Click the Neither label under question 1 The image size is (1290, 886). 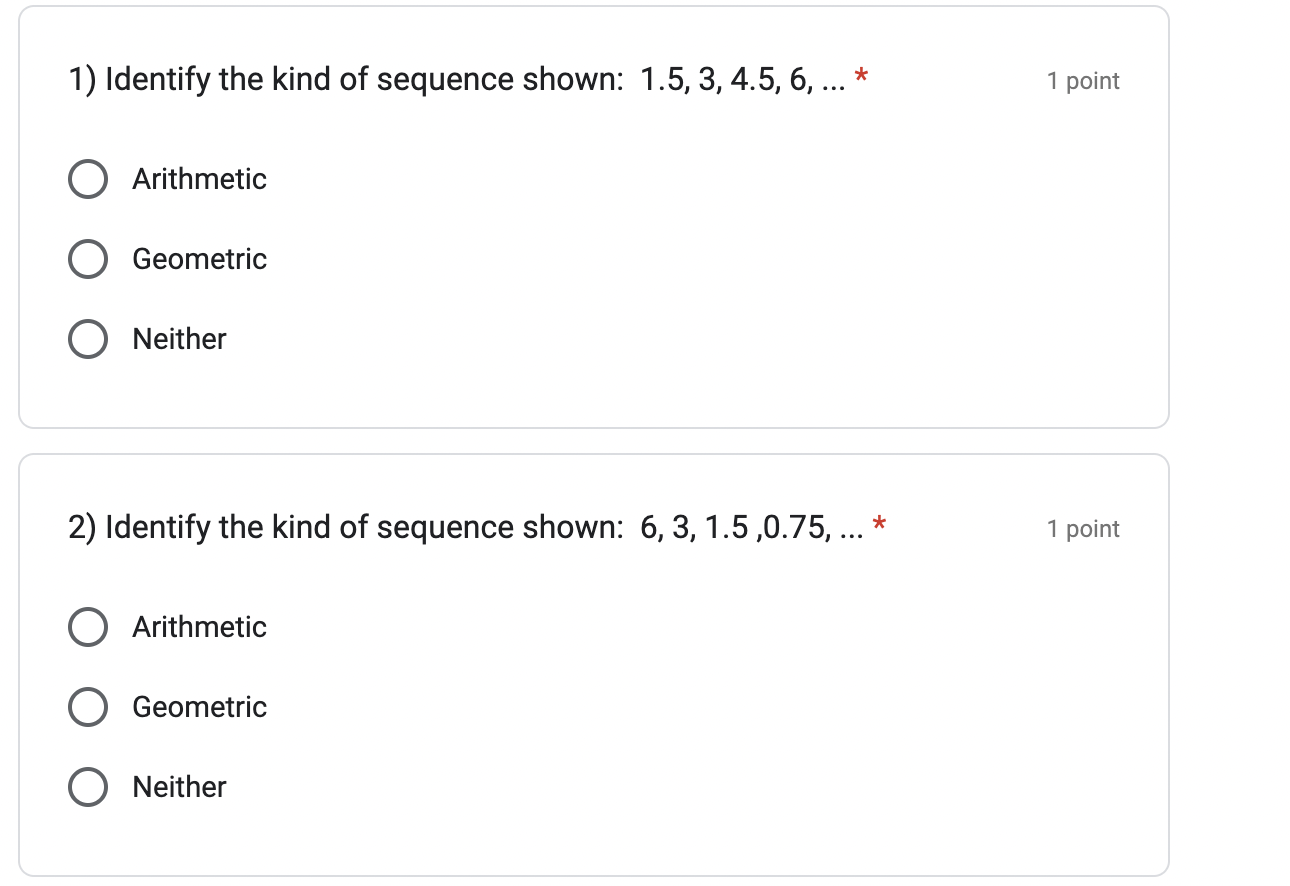[x=178, y=339]
